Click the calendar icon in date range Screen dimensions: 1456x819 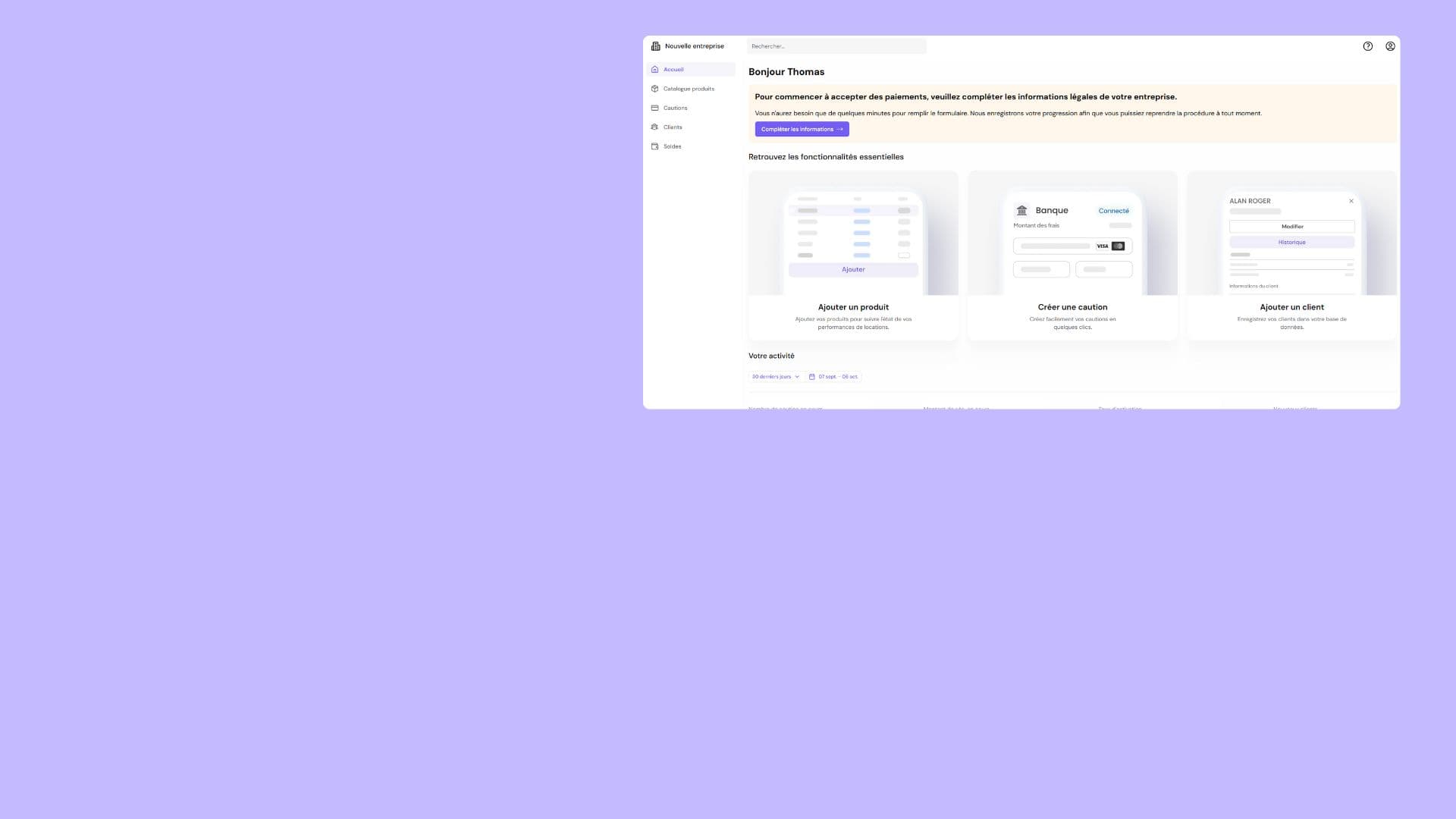(811, 377)
